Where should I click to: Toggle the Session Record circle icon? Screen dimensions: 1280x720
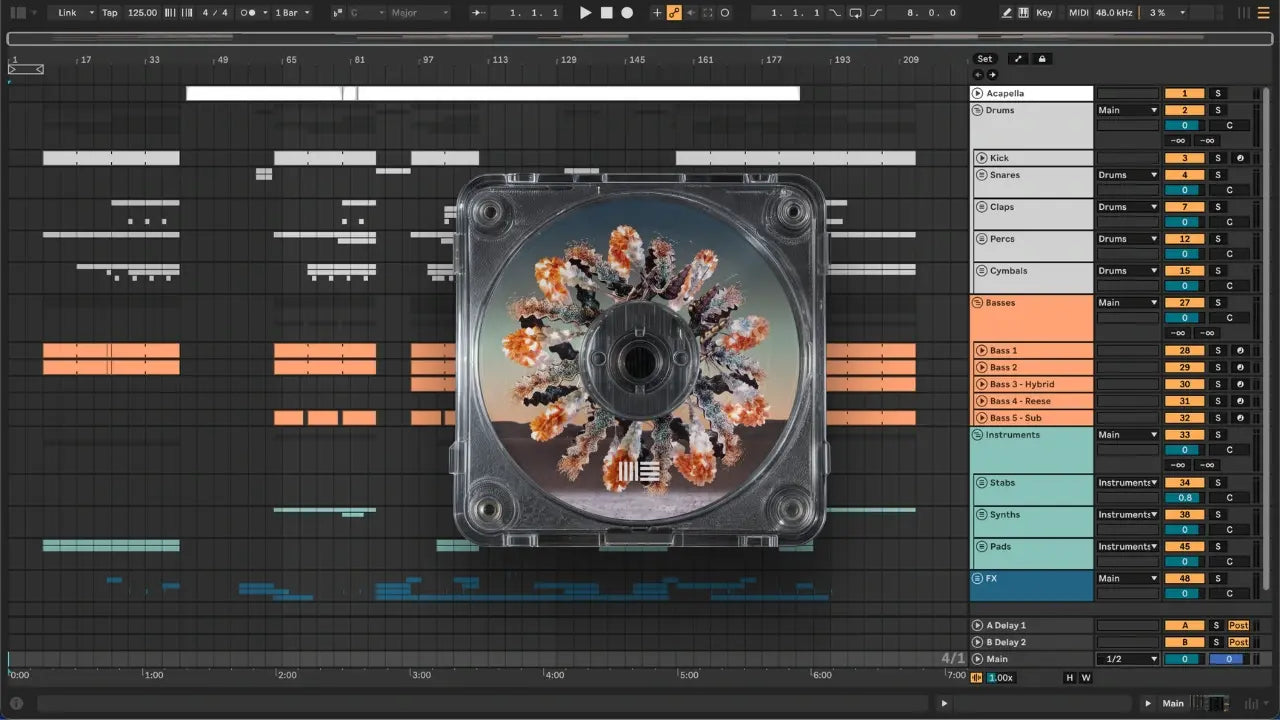725,13
